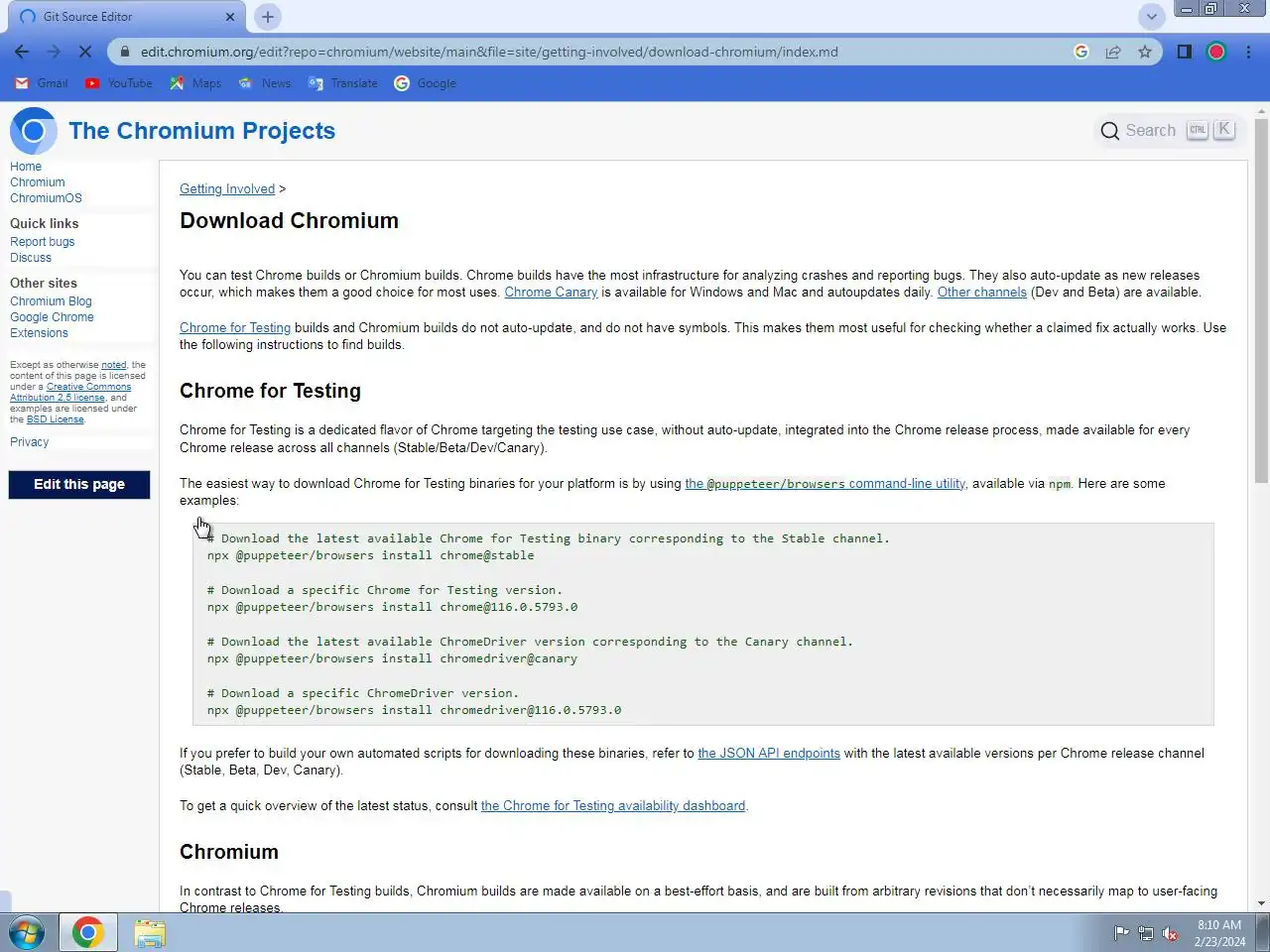The width and height of the screenshot is (1270, 952).
Task: Click the page vertical scrollbar thumb
Action: (x=1261, y=302)
